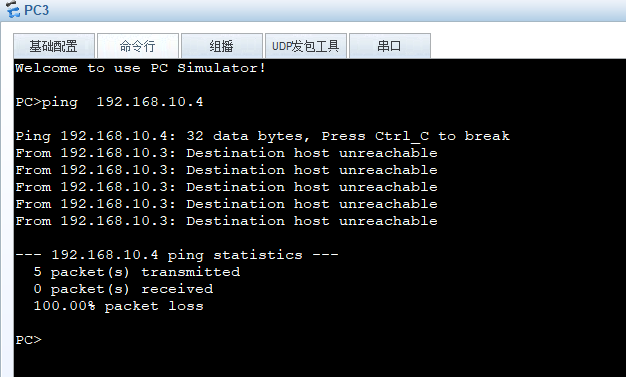
Task: Click the '192.168.10.4 ping statistics' header
Action: coord(177,255)
